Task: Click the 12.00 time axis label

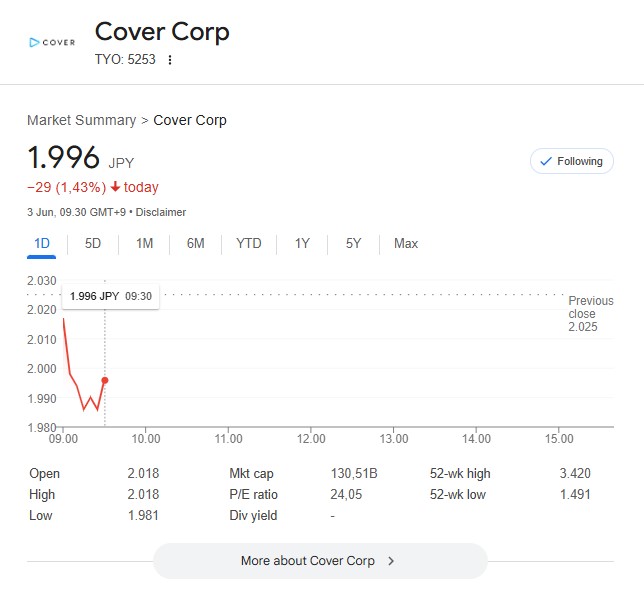Action: coord(311,439)
